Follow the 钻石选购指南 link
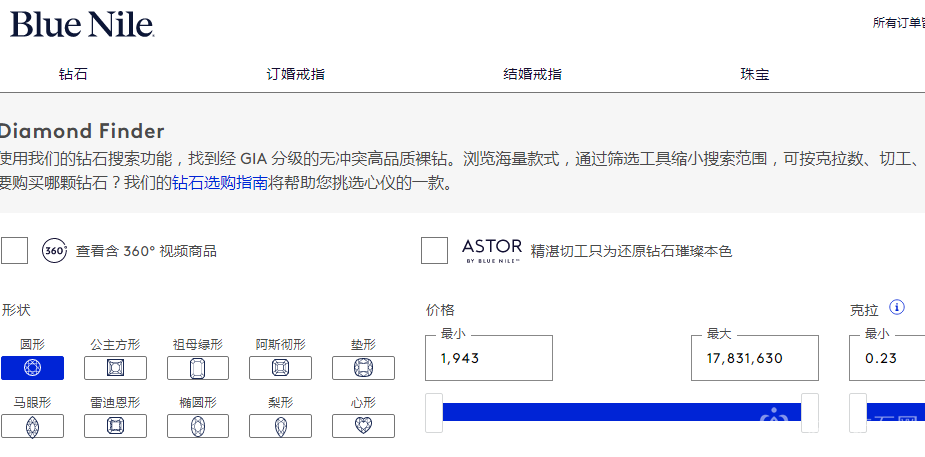The height and width of the screenshot is (457, 925). pos(220,184)
